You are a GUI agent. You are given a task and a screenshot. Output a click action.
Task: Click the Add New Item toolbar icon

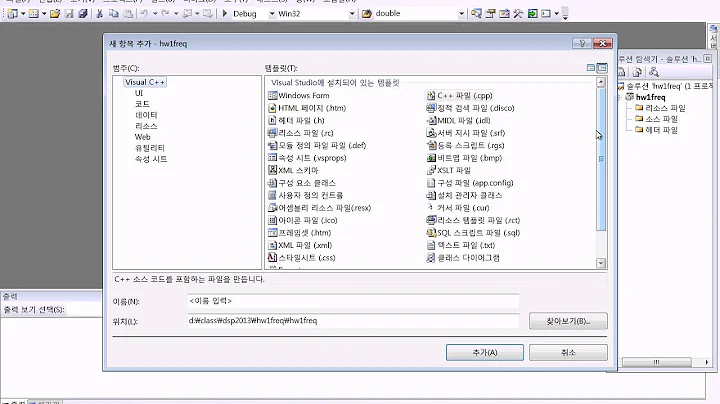point(34,14)
